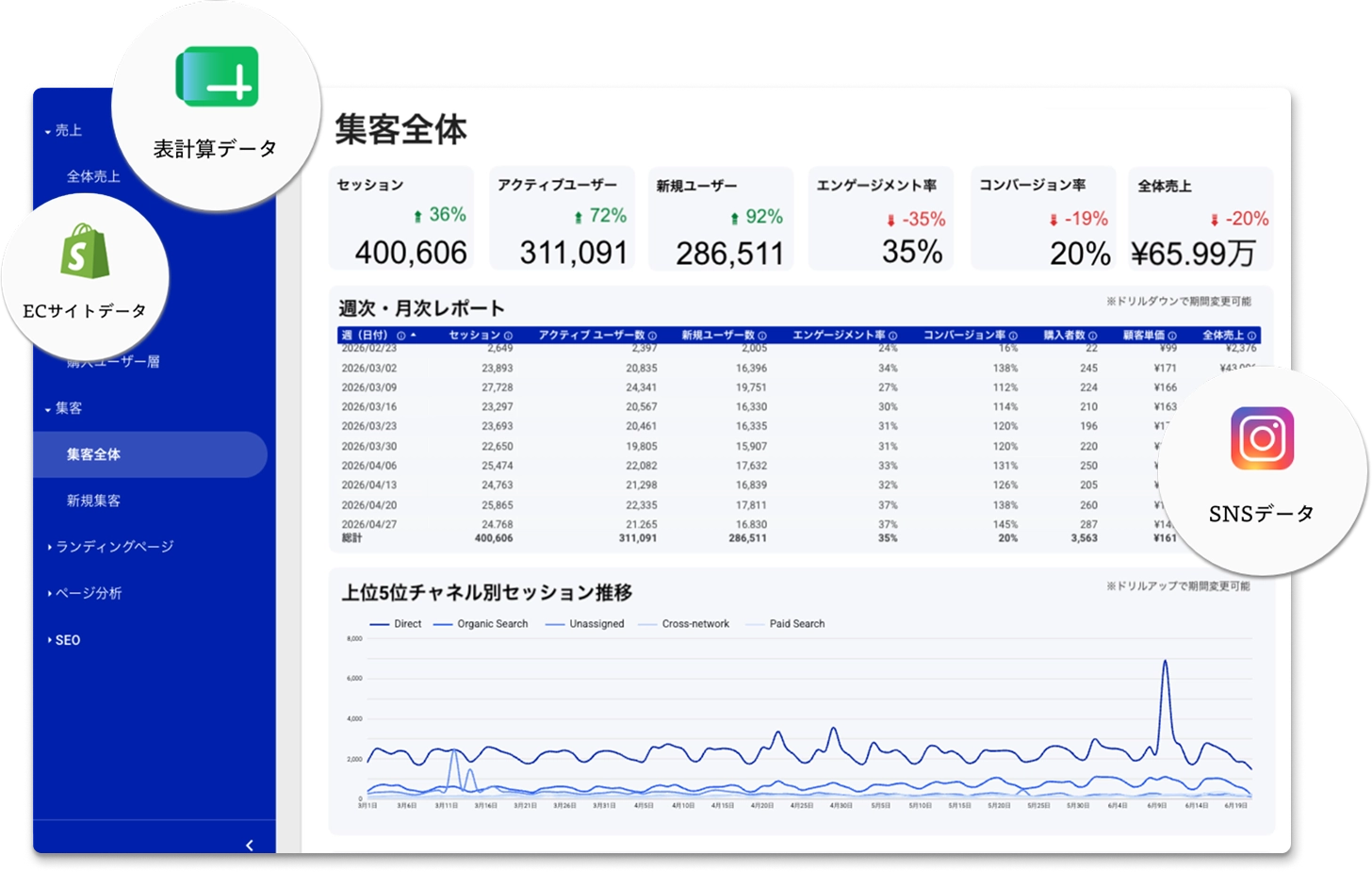1372x872 pixels.
Task: Click the green up arrow in セッション card
Action: (x=417, y=217)
